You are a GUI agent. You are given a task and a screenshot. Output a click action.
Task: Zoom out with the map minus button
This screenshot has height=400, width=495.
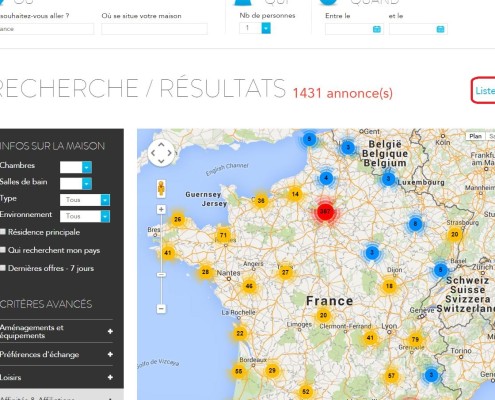click(161, 309)
